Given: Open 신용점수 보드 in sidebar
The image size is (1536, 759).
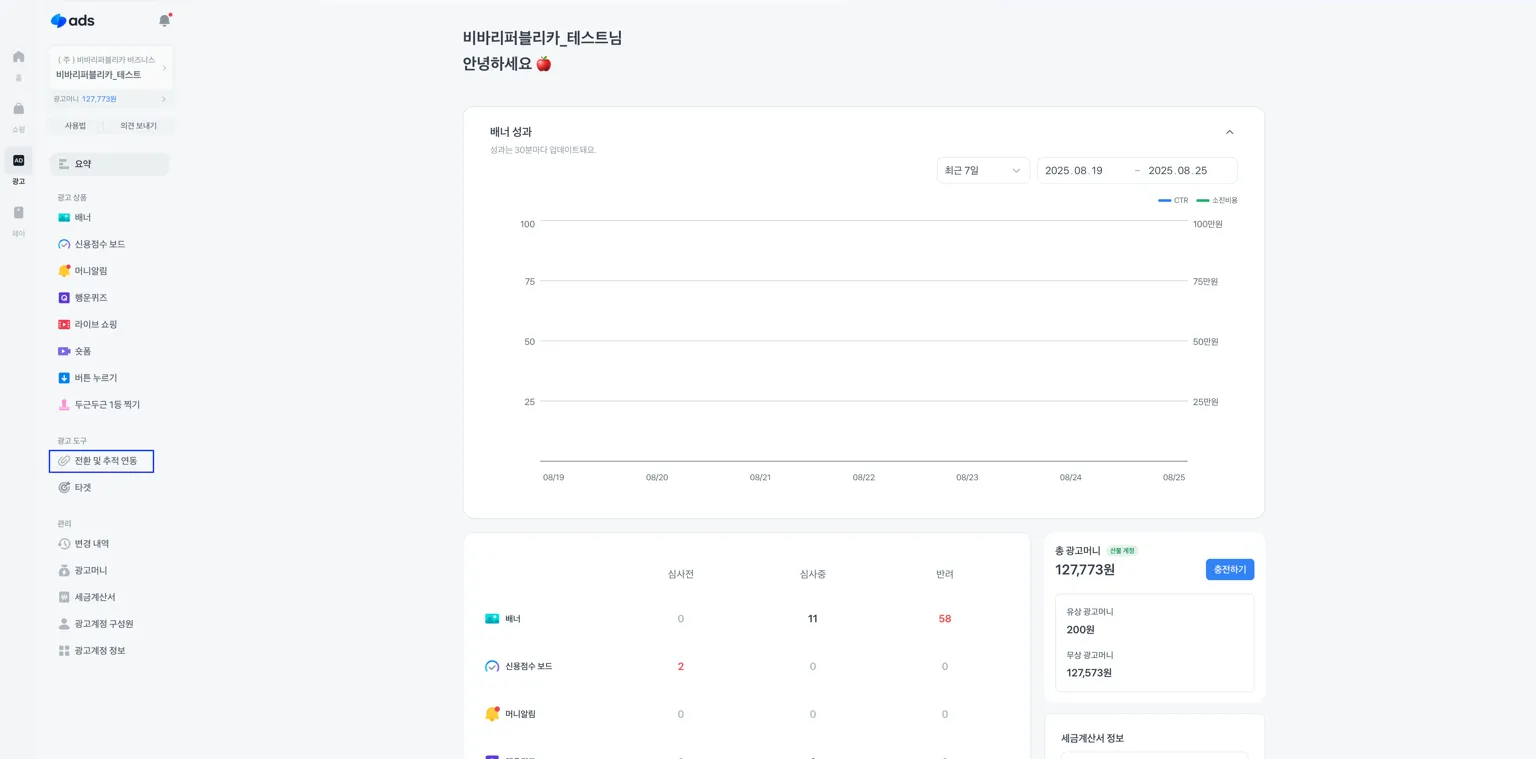Looking at the screenshot, I should 100,244.
